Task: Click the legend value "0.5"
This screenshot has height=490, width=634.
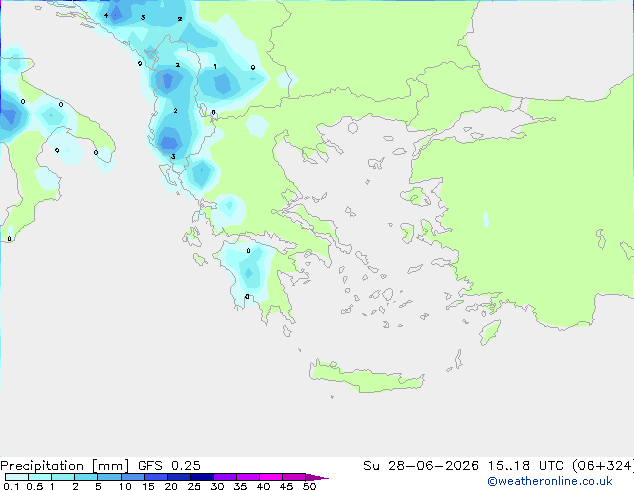Action: point(34,486)
